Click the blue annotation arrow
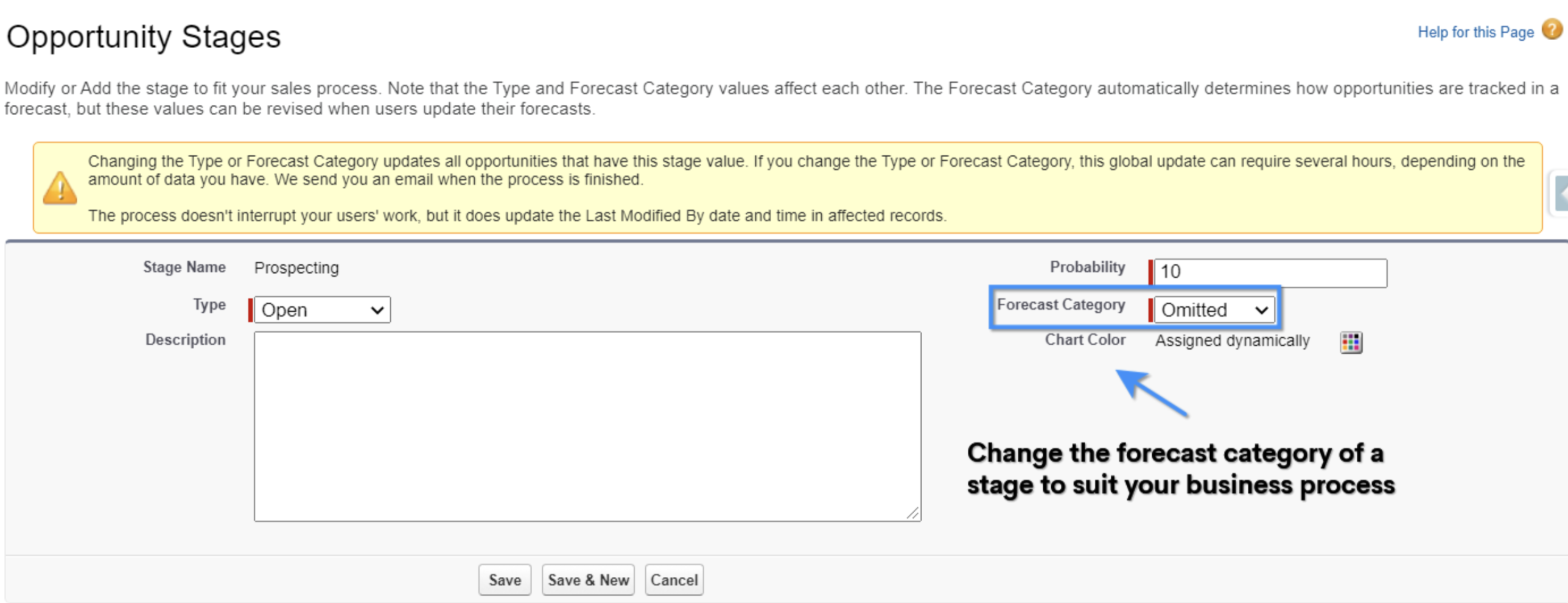1568x603 pixels. point(1152,393)
